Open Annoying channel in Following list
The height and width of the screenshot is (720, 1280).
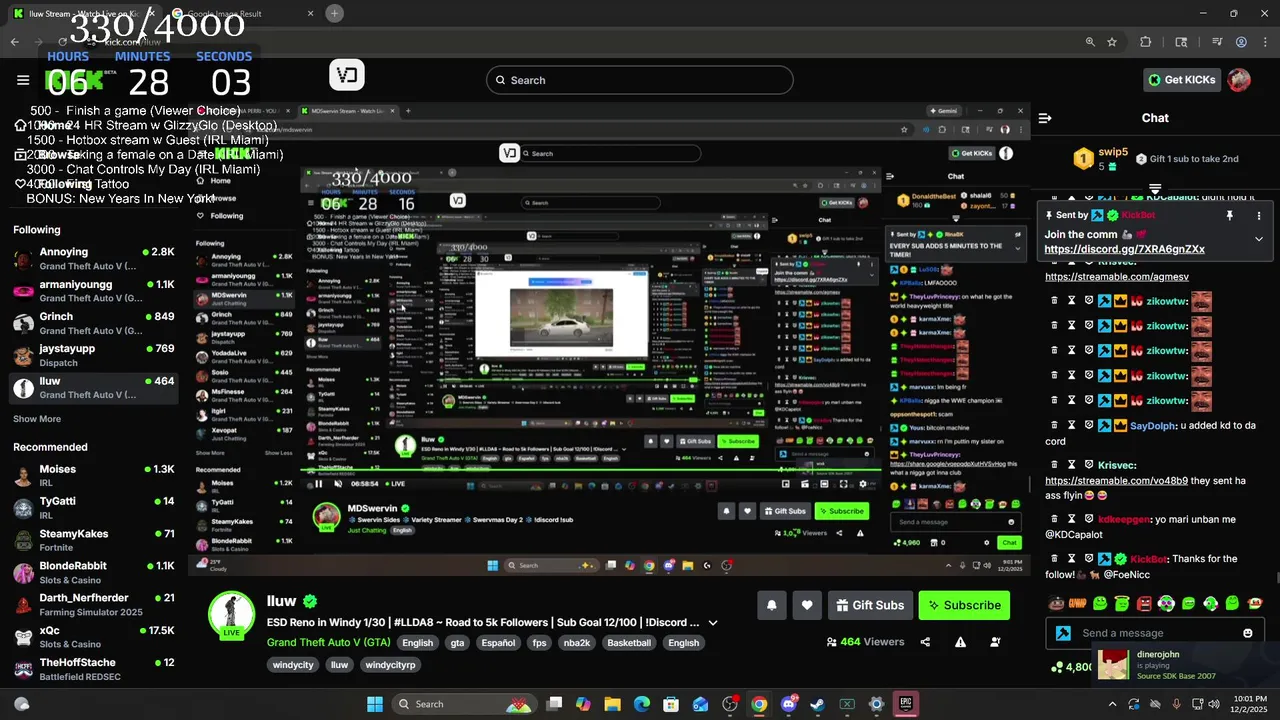tap(94, 259)
